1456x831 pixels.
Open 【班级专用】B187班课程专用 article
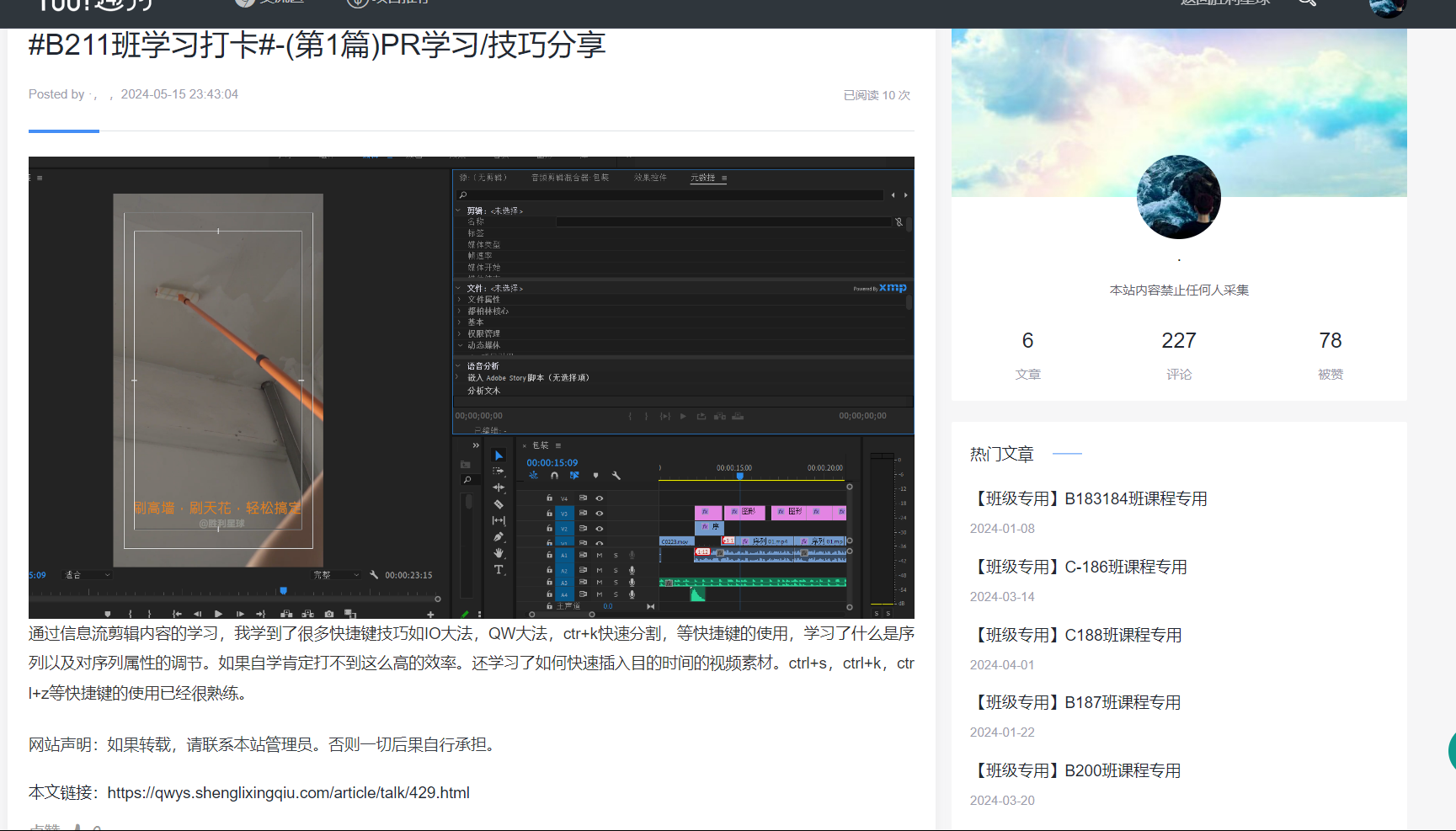(x=1075, y=702)
